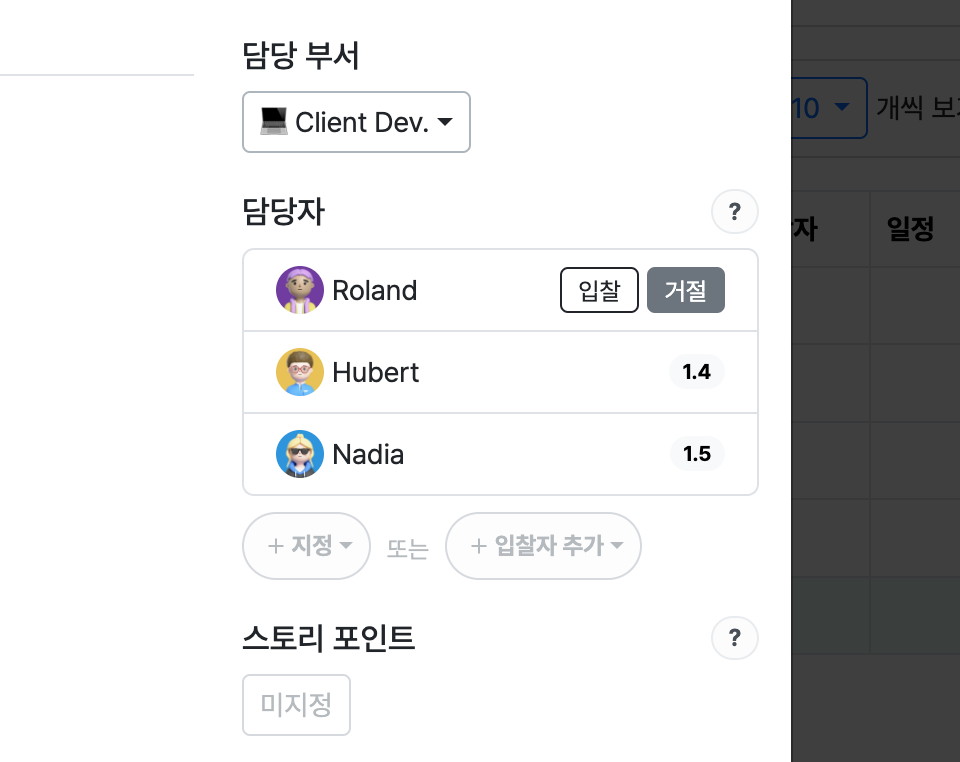The image size is (960, 762).
Task: Open the Client Dev. department dropdown
Action: pyautogui.click(x=356, y=122)
